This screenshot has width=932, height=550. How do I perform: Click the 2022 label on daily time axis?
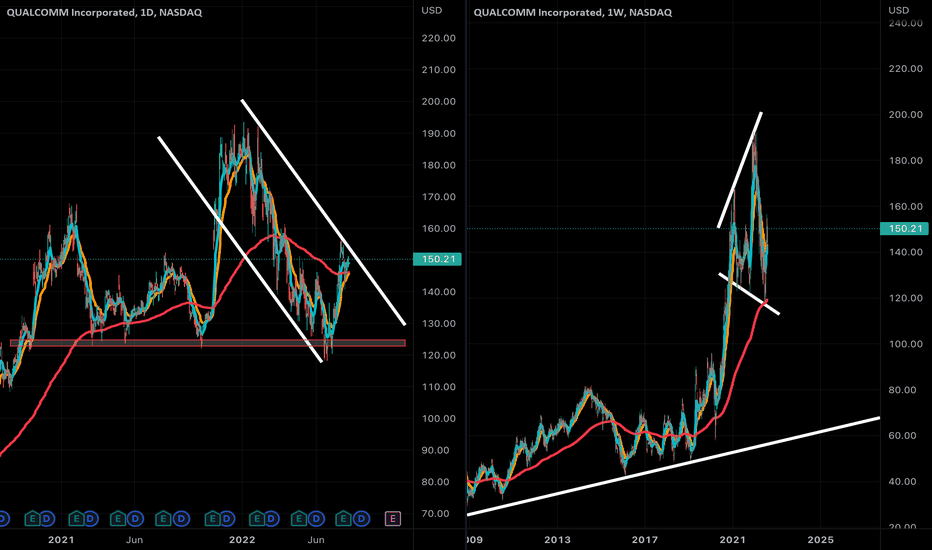[242, 540]
